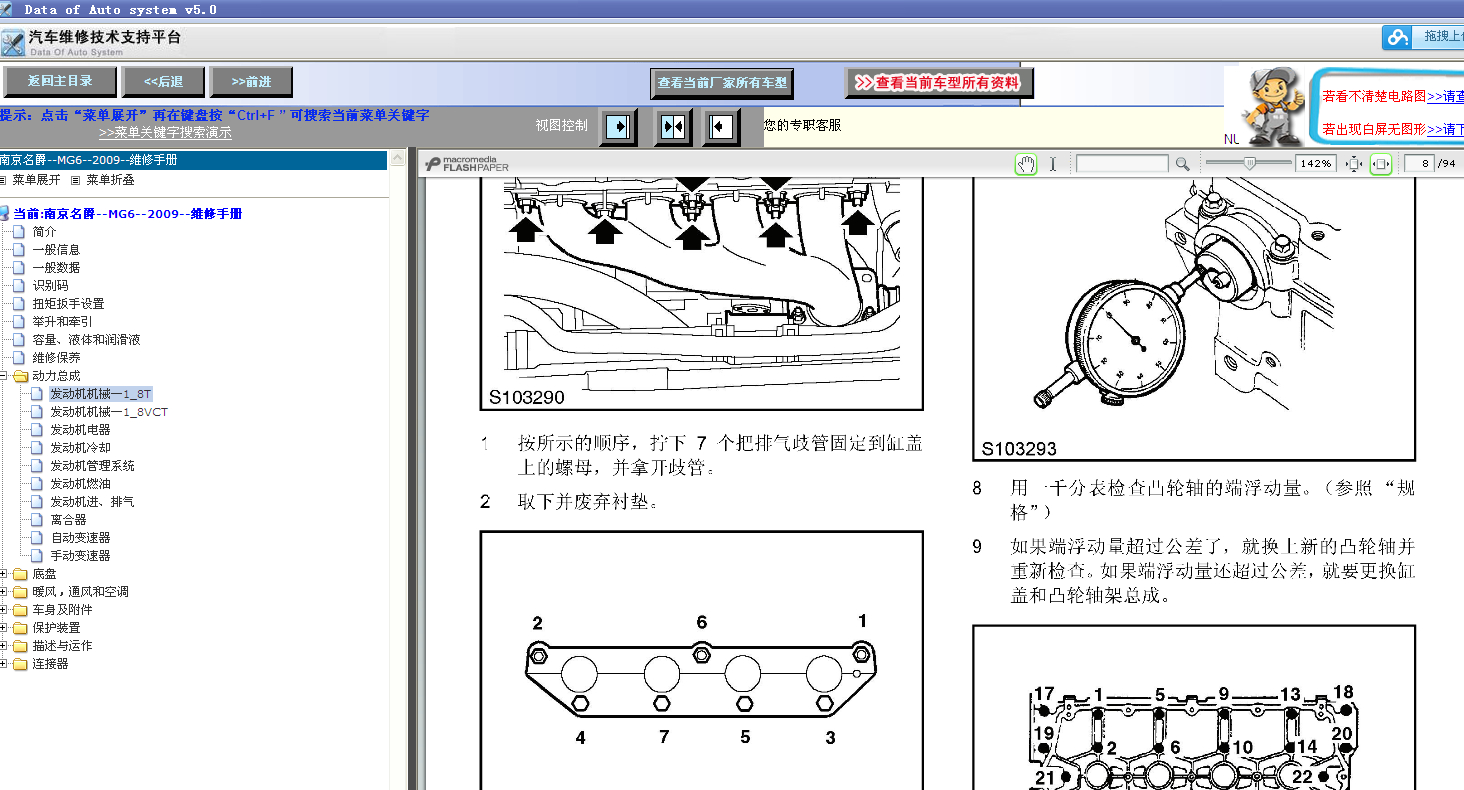Image resolution: width=1464 pixels, height=790 pixels.
Task: Click the fit-to-height page view icon
Action: tap(1354, 164)
